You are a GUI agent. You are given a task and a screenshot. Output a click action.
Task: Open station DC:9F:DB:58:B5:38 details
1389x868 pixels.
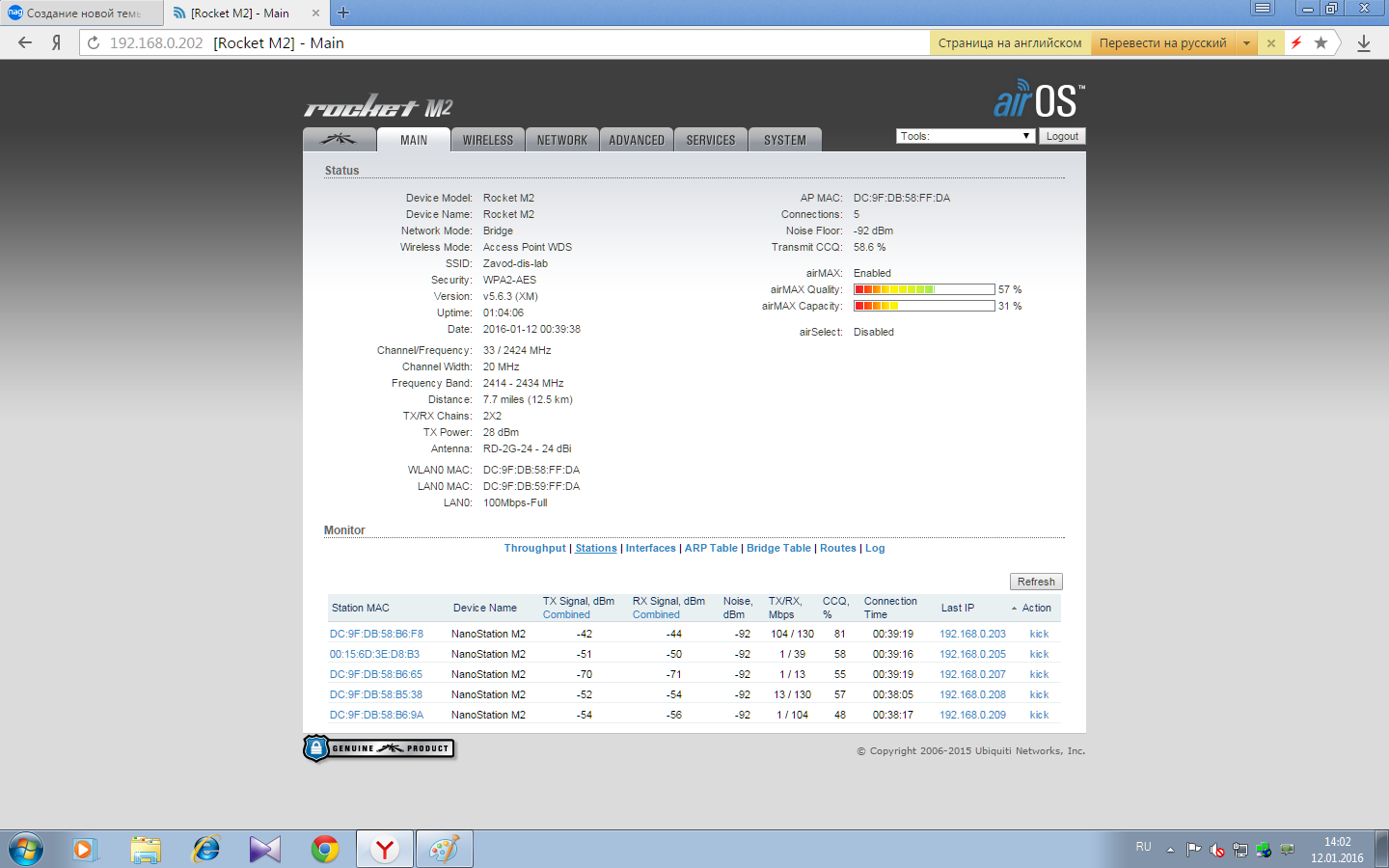(x=376, y=694)
